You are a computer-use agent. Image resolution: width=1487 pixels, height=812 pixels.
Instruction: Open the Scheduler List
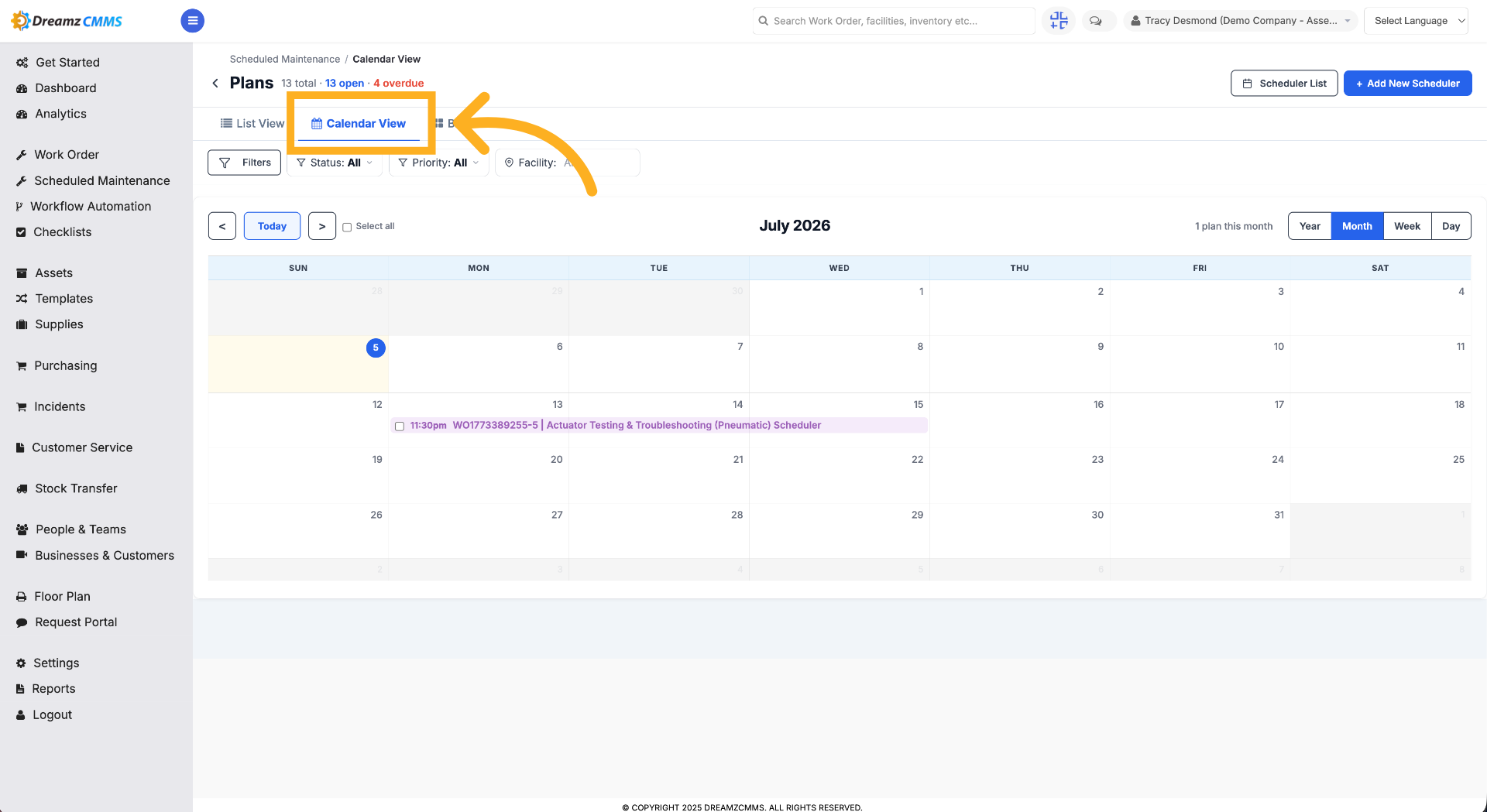tap(1284, 84)
